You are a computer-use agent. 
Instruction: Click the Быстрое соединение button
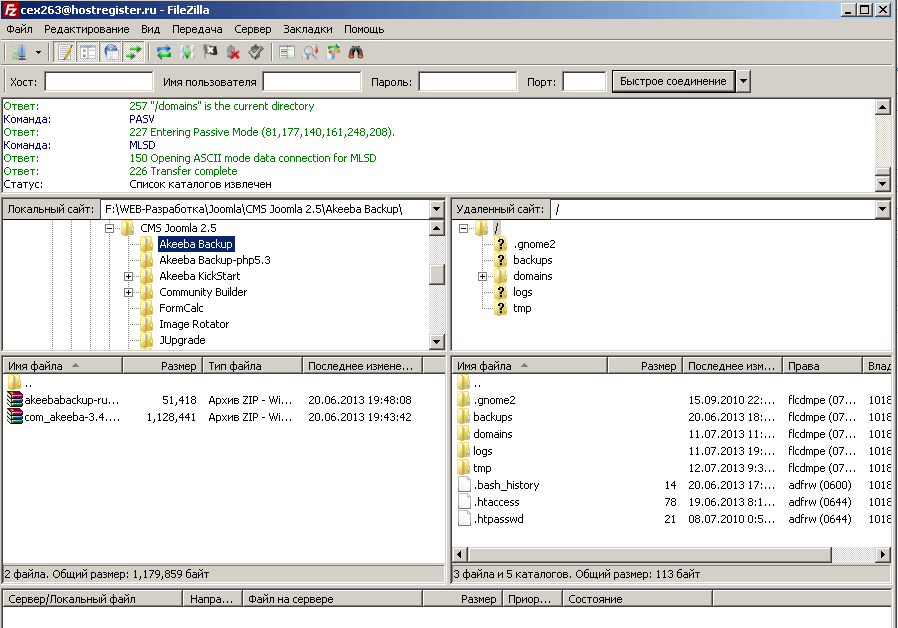click(x=673, y=81)
